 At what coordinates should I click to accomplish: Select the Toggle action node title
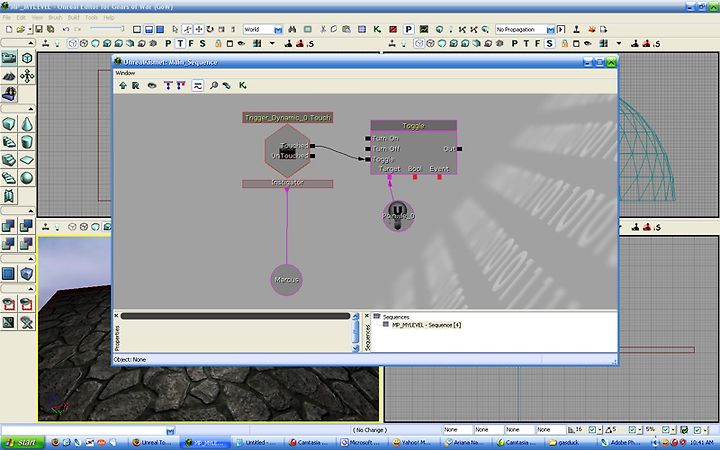(413, 125)
